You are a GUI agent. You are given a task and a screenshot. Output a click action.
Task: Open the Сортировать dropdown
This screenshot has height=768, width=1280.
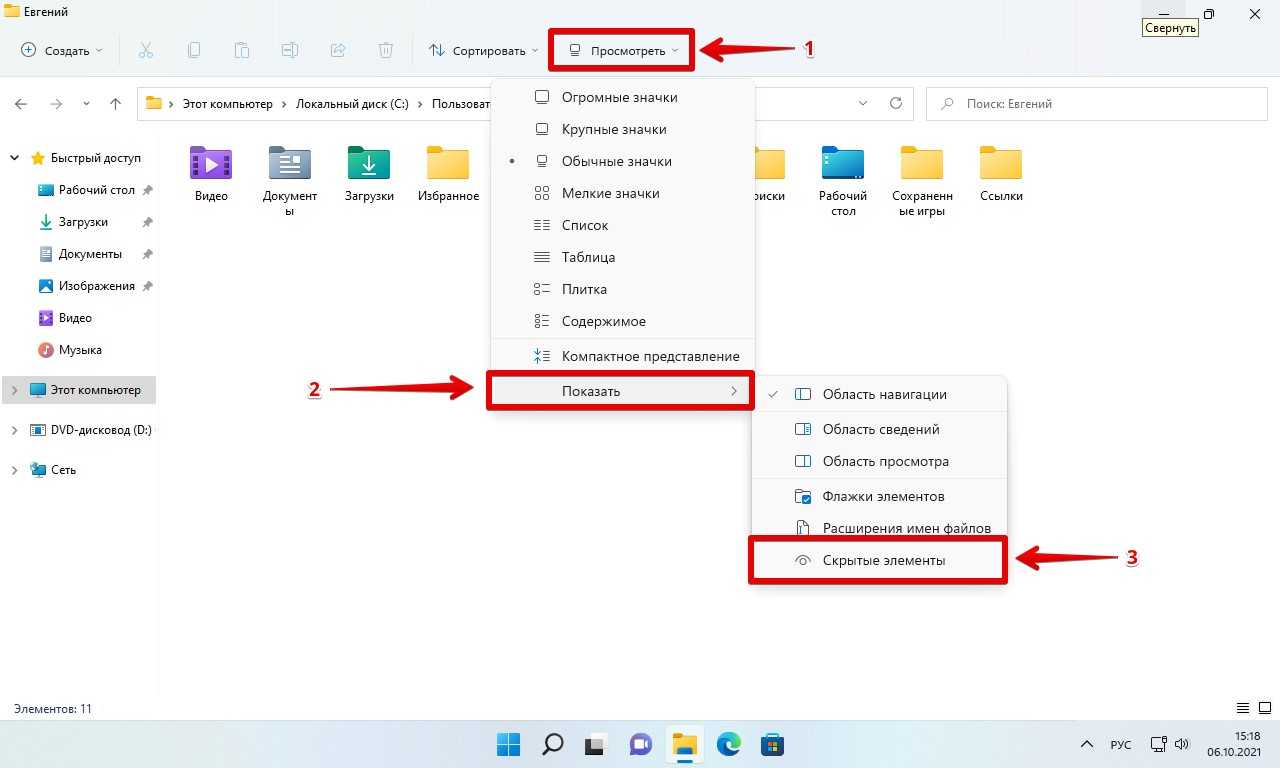[x=484, y=50]
